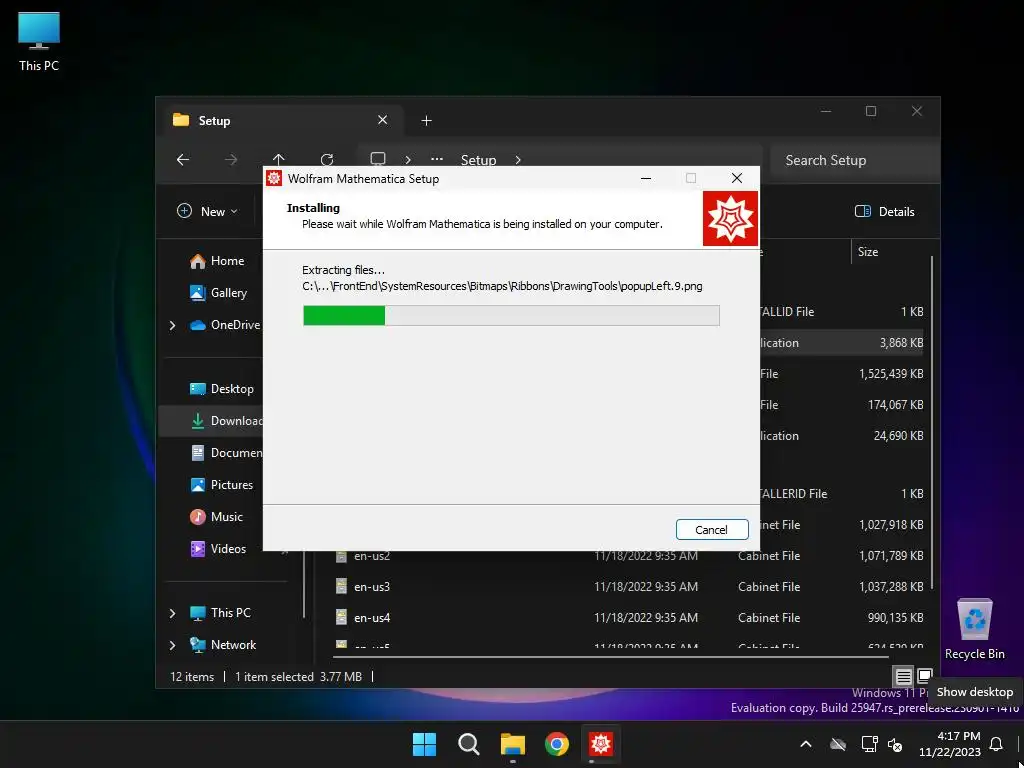The height and width of the screenshot is (768, 1024).
Task: Click the file list vertical scrollbar
Action: coord(932,424)
